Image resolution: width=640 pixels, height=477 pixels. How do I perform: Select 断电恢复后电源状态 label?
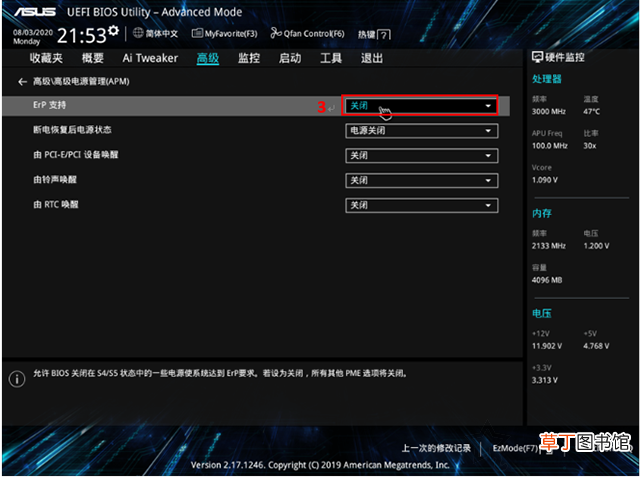coord(72,130)
